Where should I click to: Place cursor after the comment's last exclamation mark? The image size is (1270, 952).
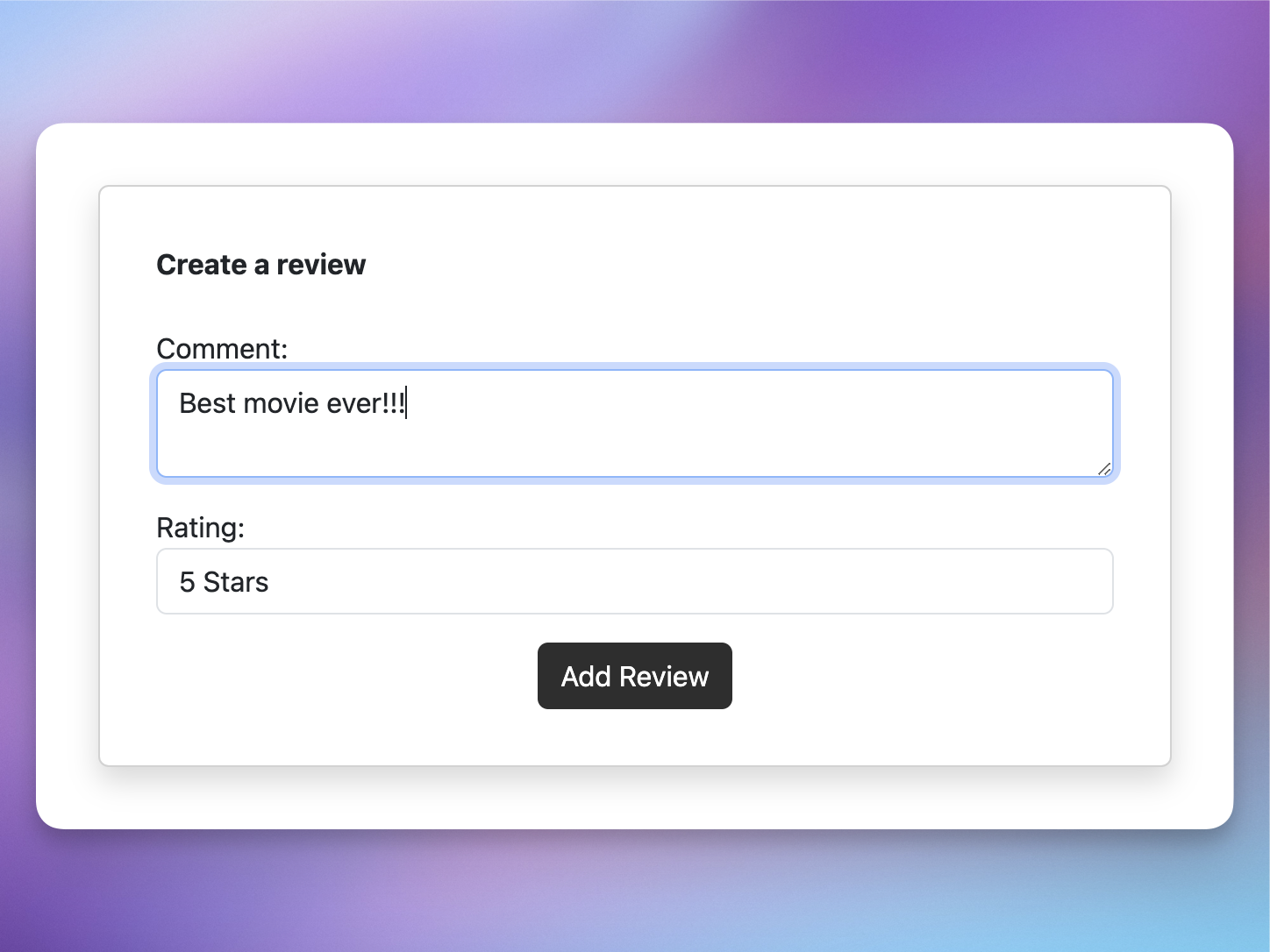tap(407, 403)
